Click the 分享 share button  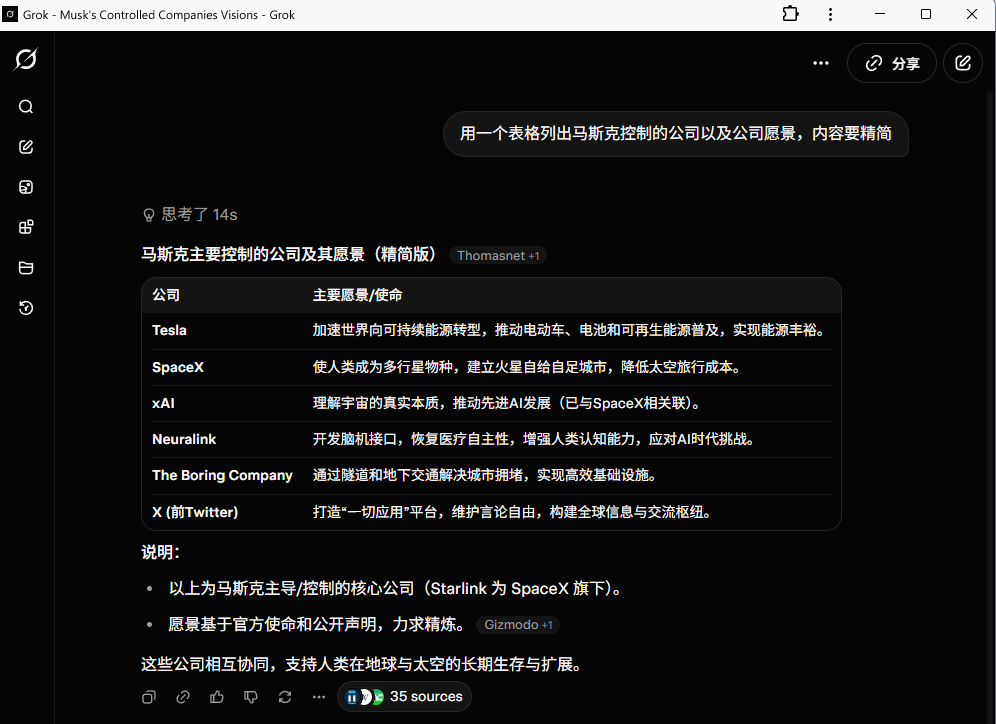(892, 63)
